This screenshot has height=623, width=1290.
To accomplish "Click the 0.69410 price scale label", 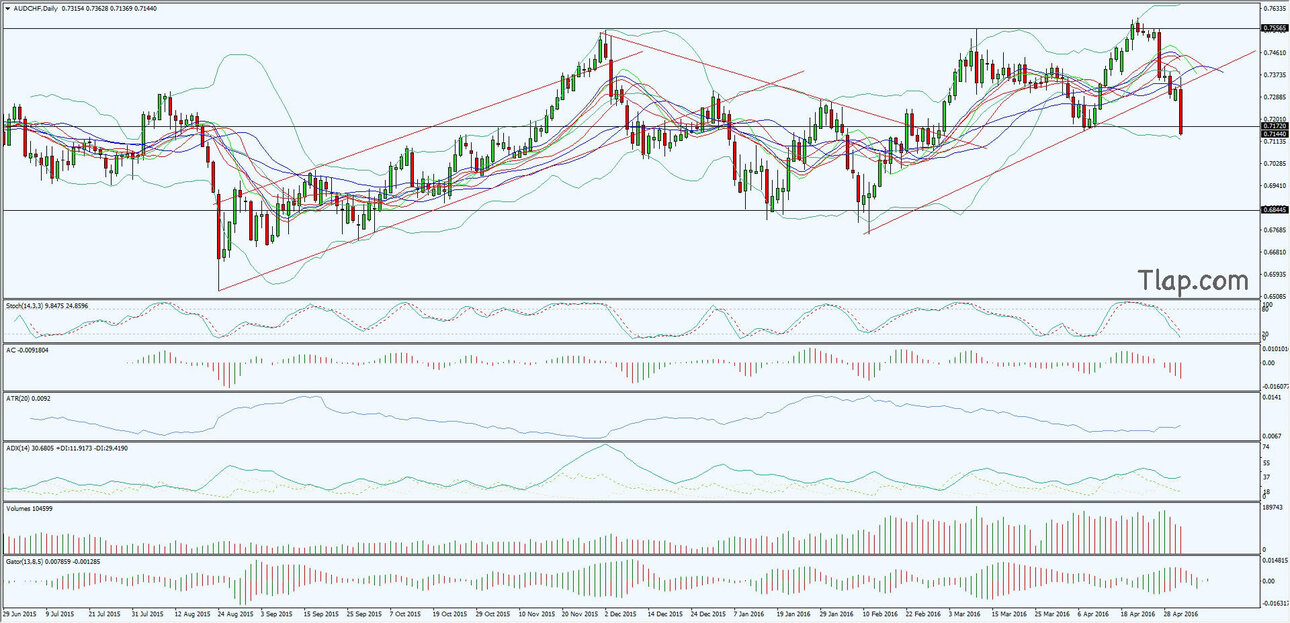I will coord(1274,186).
